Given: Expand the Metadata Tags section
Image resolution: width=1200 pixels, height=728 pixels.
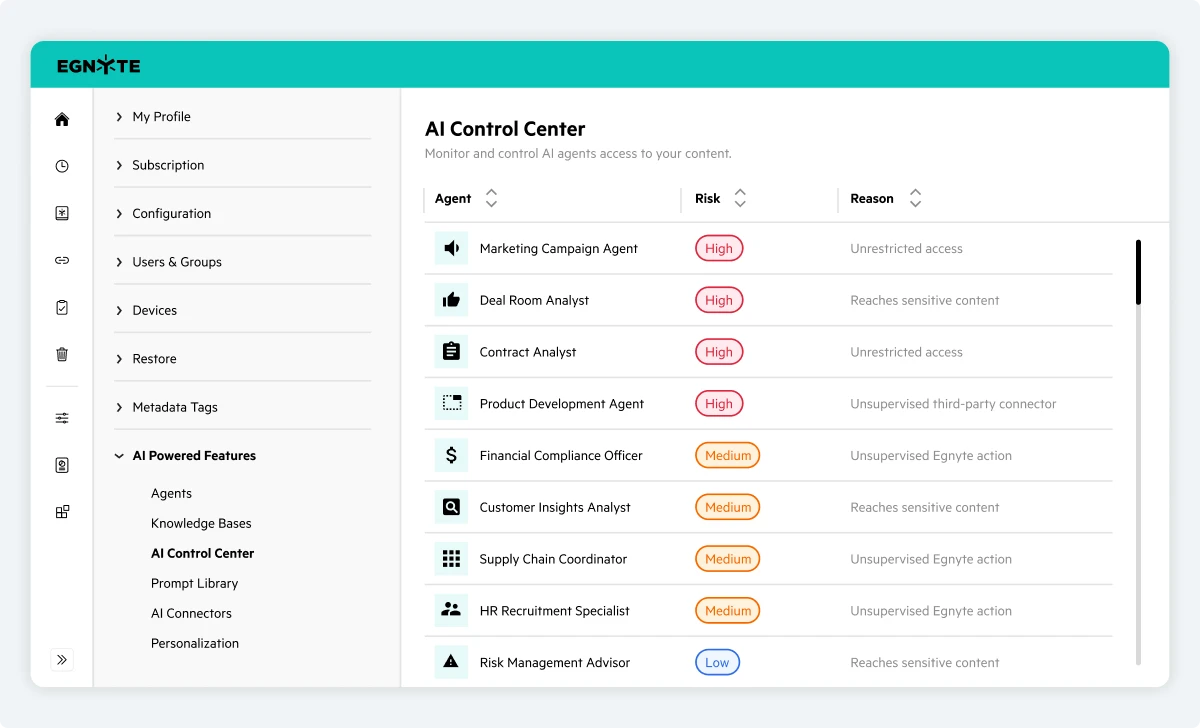Looking at the screenshot, I should tap(244, 407).
